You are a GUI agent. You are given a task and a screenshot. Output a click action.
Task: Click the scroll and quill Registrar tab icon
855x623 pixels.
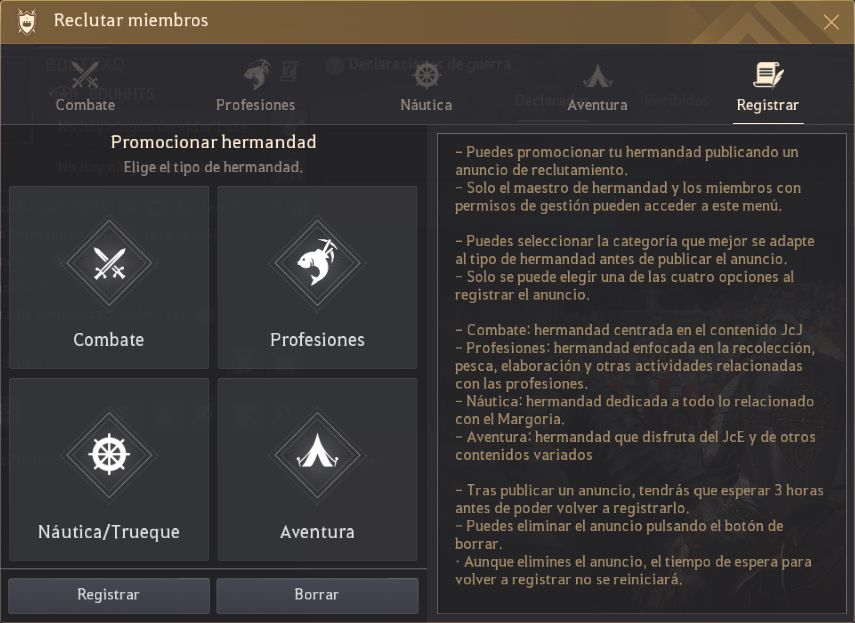pyautogui.click(x=768, y=75)
